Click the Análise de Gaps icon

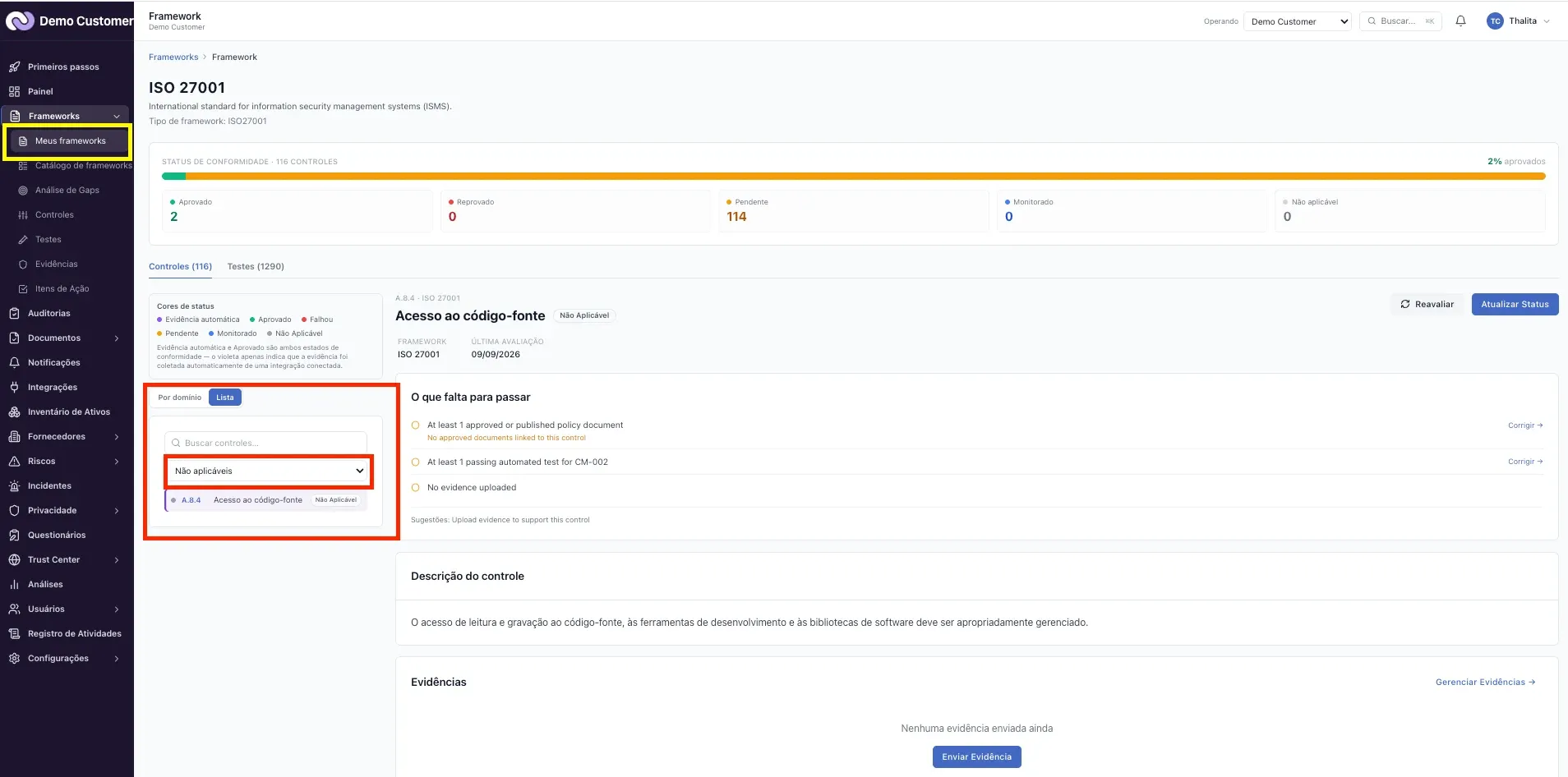click(23, 190)
